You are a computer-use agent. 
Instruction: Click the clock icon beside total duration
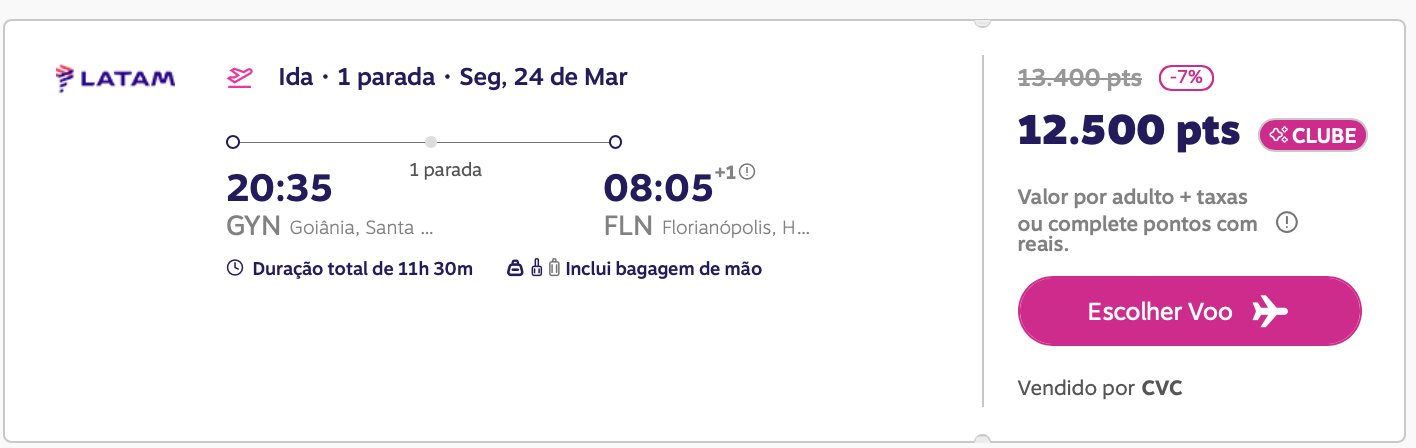(x=235, y=268)
